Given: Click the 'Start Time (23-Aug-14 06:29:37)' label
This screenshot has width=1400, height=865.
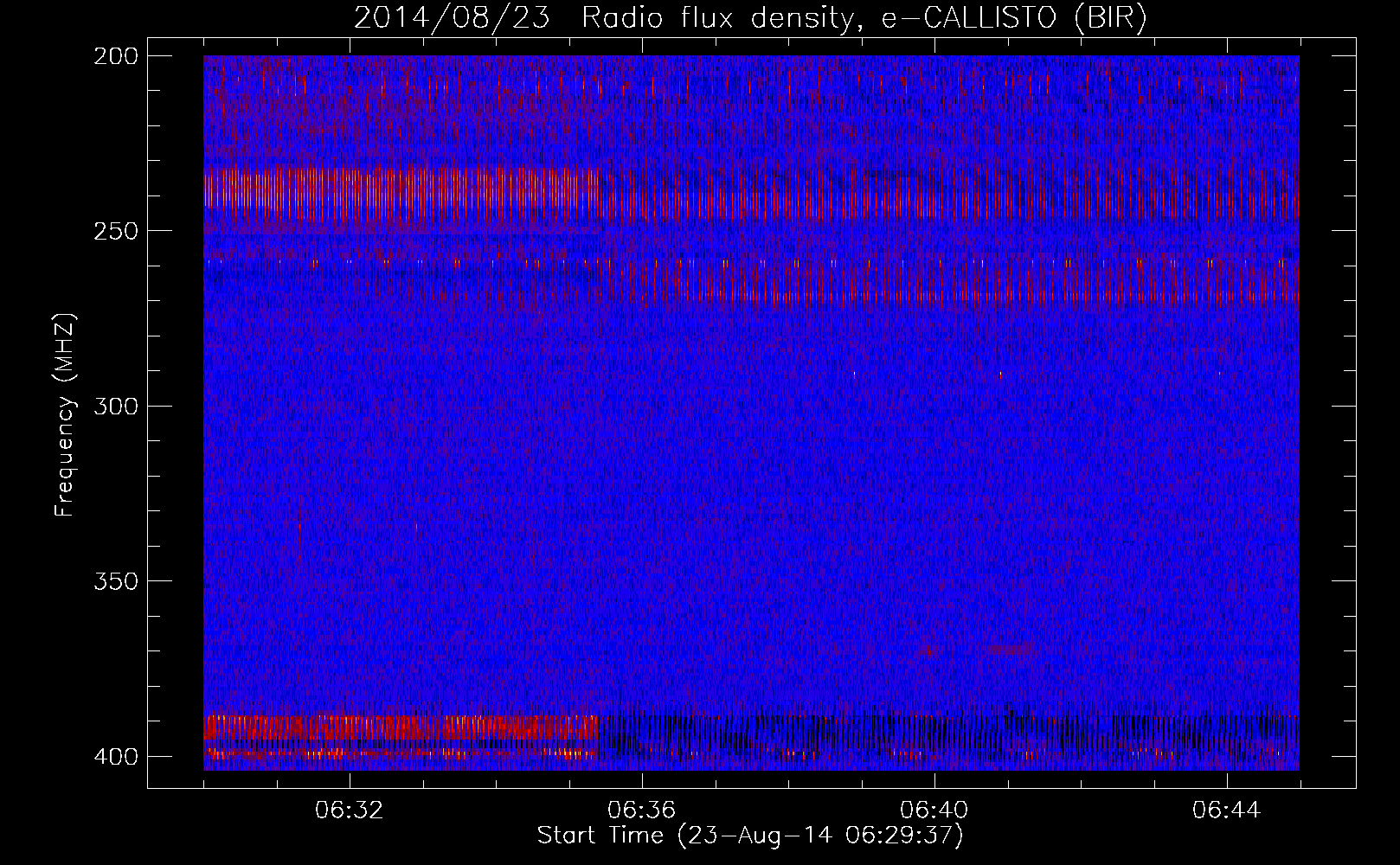Looking at the screenshot, I should [750, 836].
